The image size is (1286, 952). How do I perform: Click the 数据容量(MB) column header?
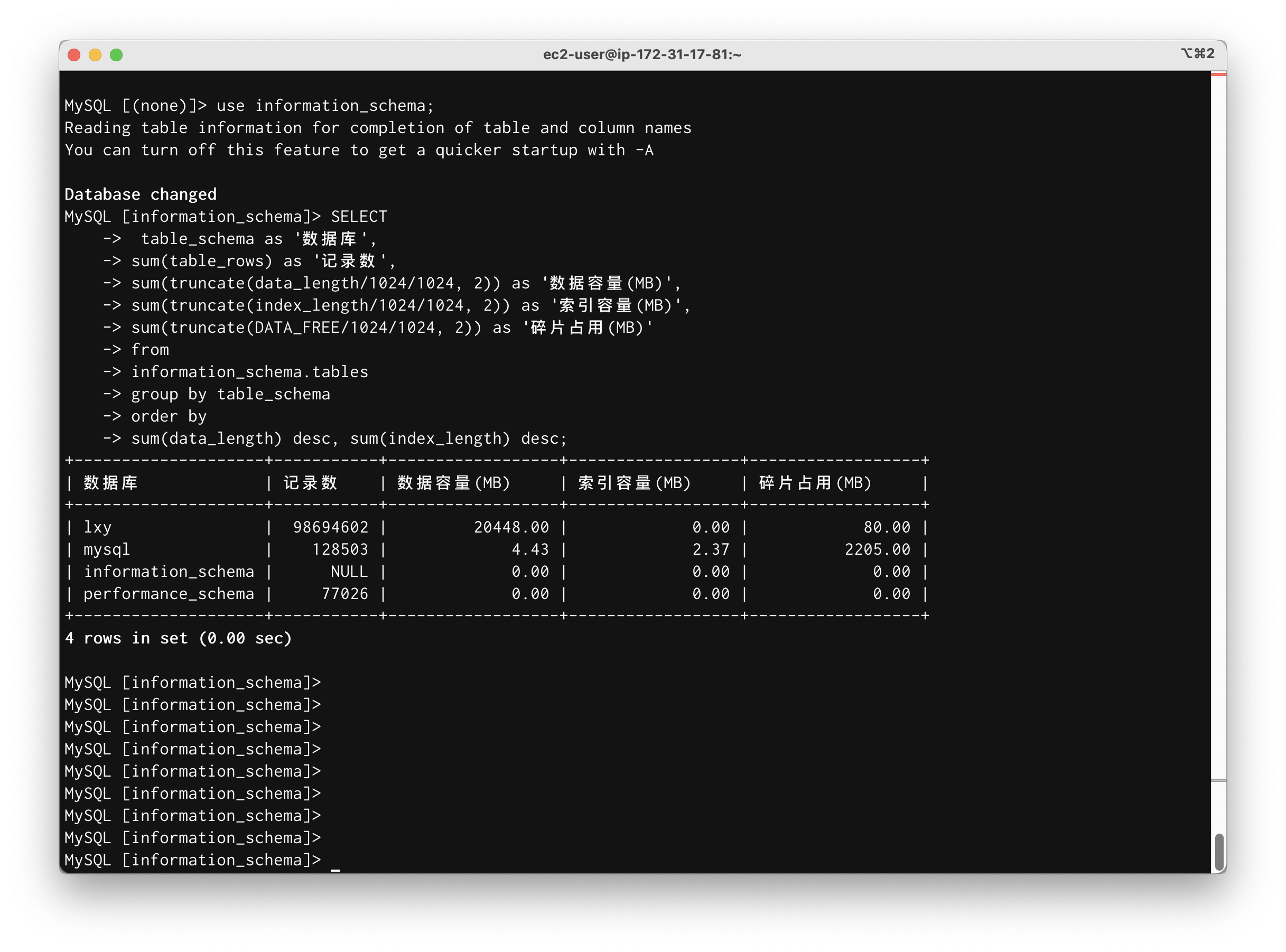pos(453,483)
